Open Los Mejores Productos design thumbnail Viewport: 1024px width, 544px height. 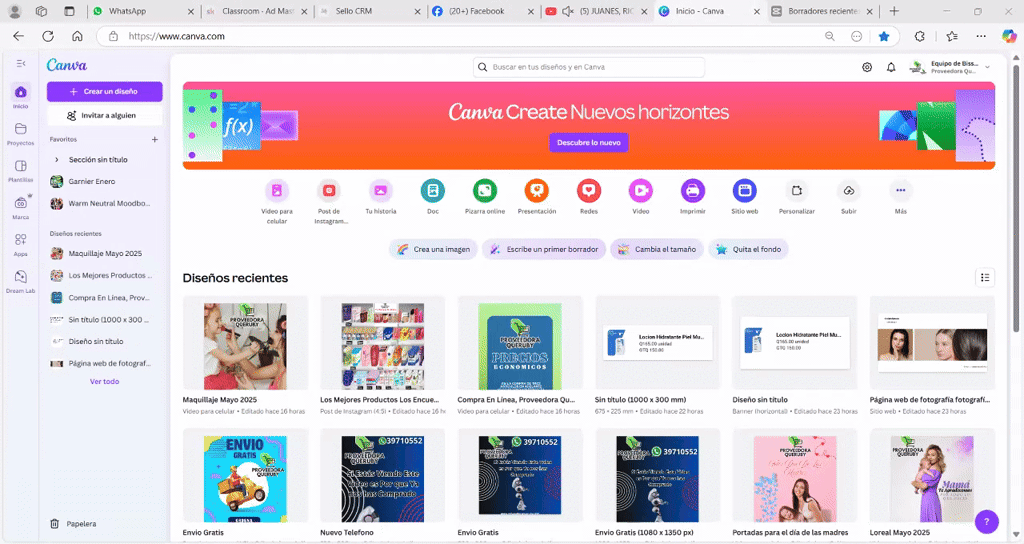(383, 344)
